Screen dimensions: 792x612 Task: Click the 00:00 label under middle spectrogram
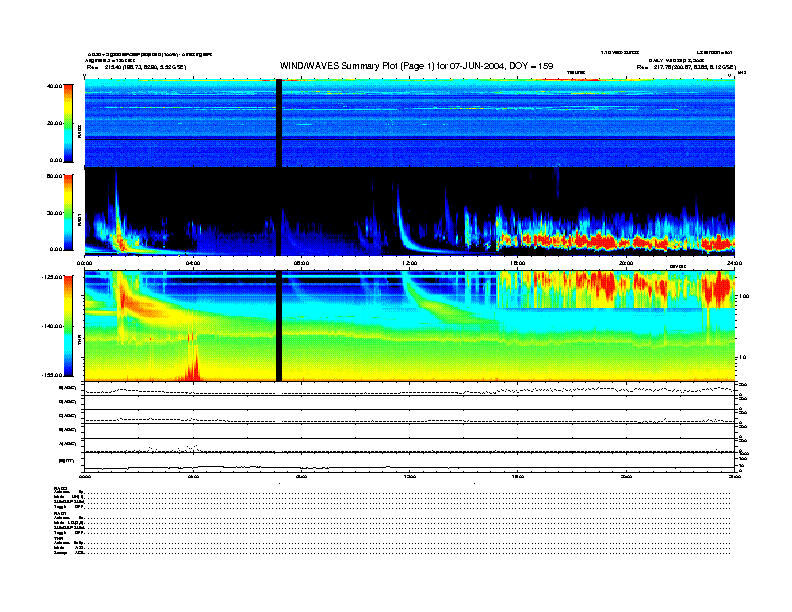click(86, 263)
